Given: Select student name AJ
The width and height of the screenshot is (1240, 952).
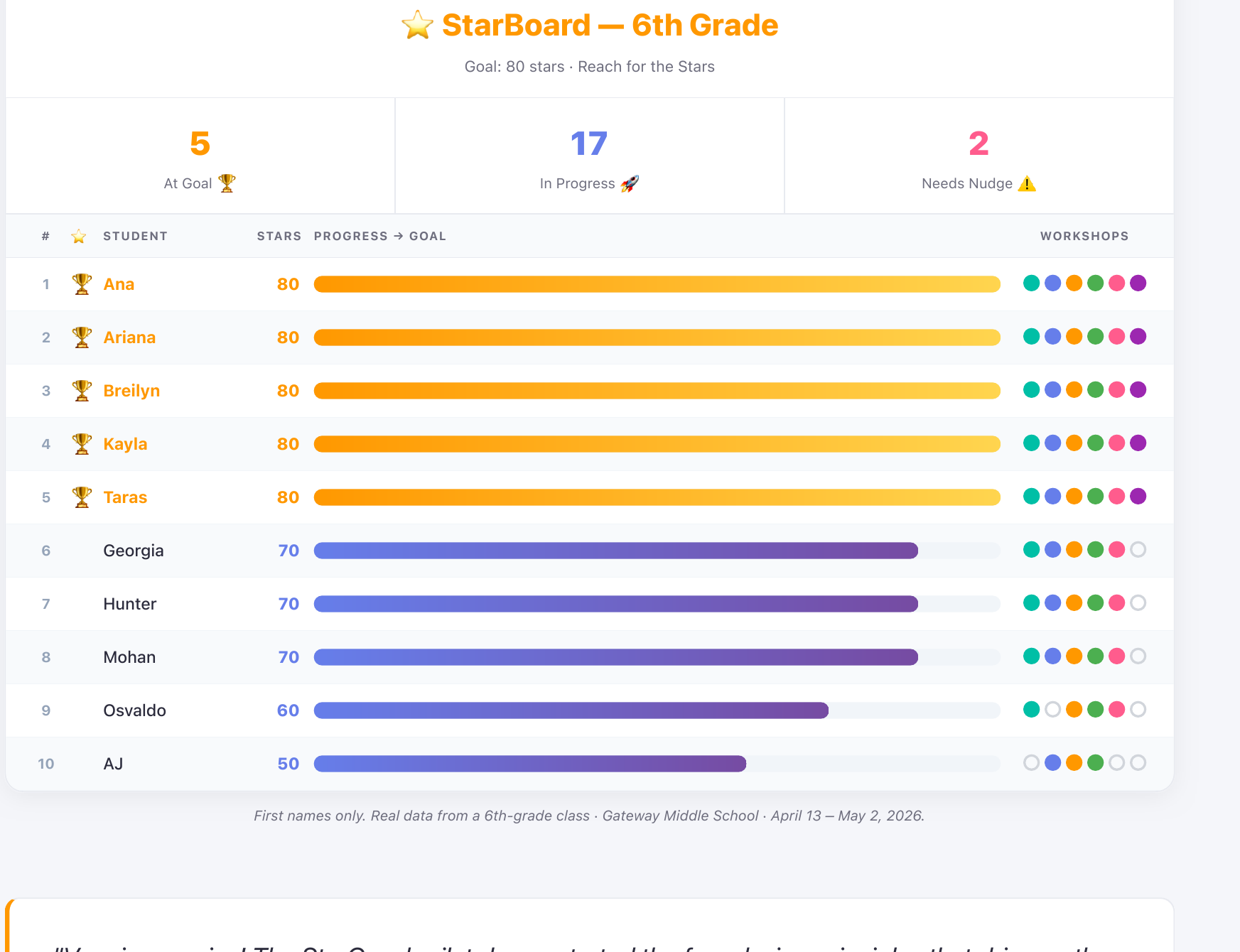Looking at the screenshot, I should (113, 764).
